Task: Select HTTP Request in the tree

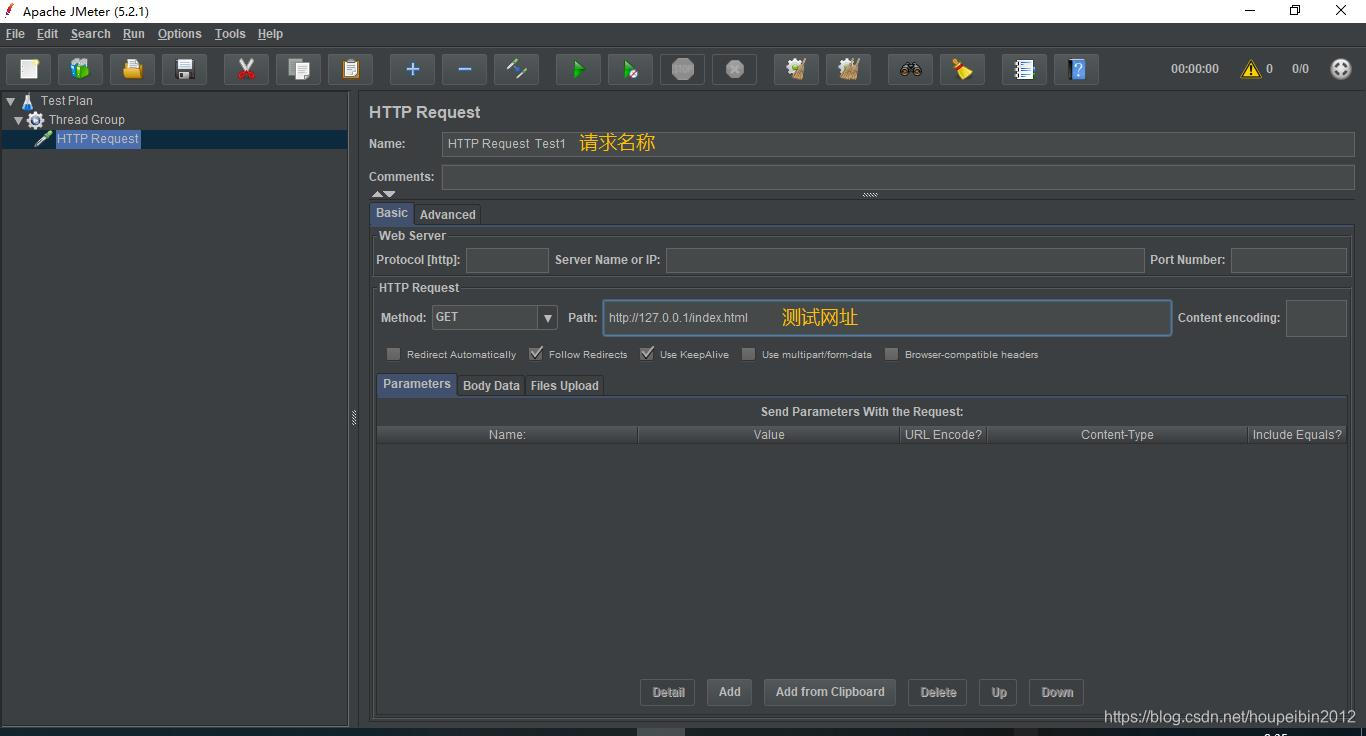Action: [98, 139]
